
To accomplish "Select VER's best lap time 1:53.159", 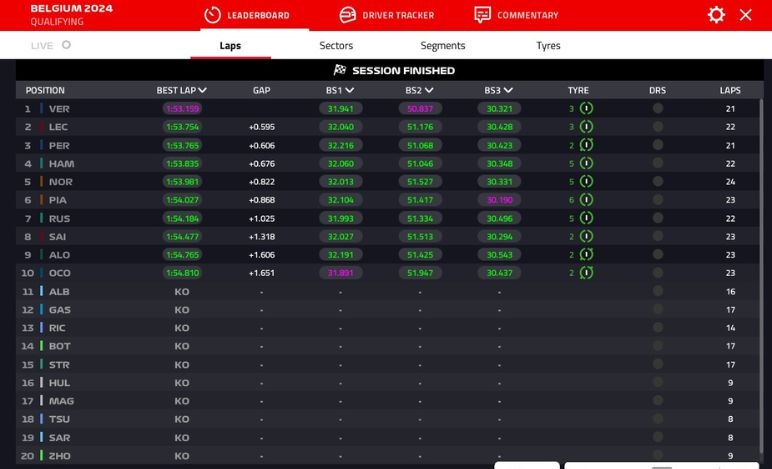I will (183, 109).
